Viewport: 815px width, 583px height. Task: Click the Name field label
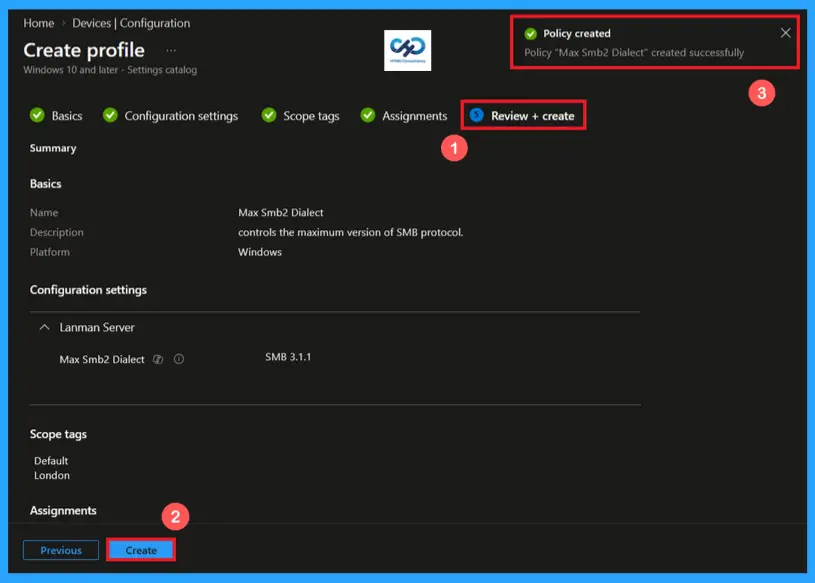(44, 213)
